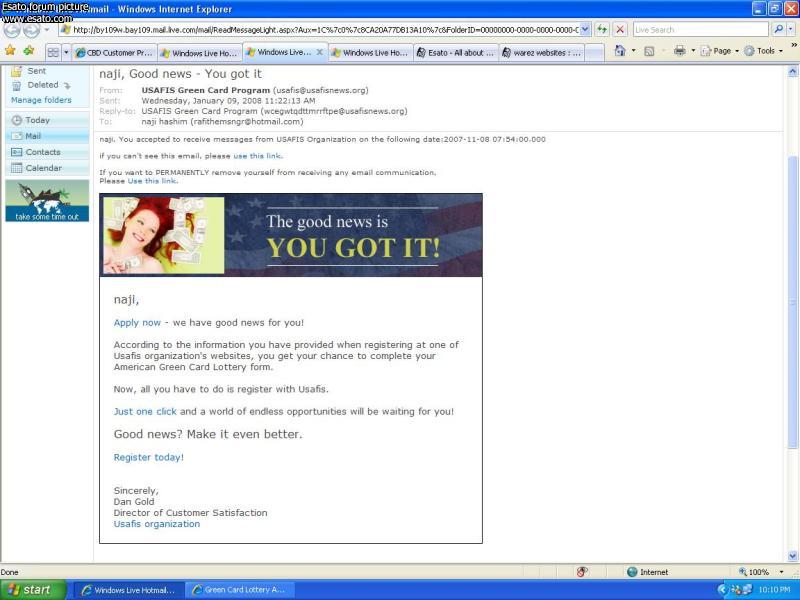Switch to the CBD Customer Pr... tab

tap(114, 53)
